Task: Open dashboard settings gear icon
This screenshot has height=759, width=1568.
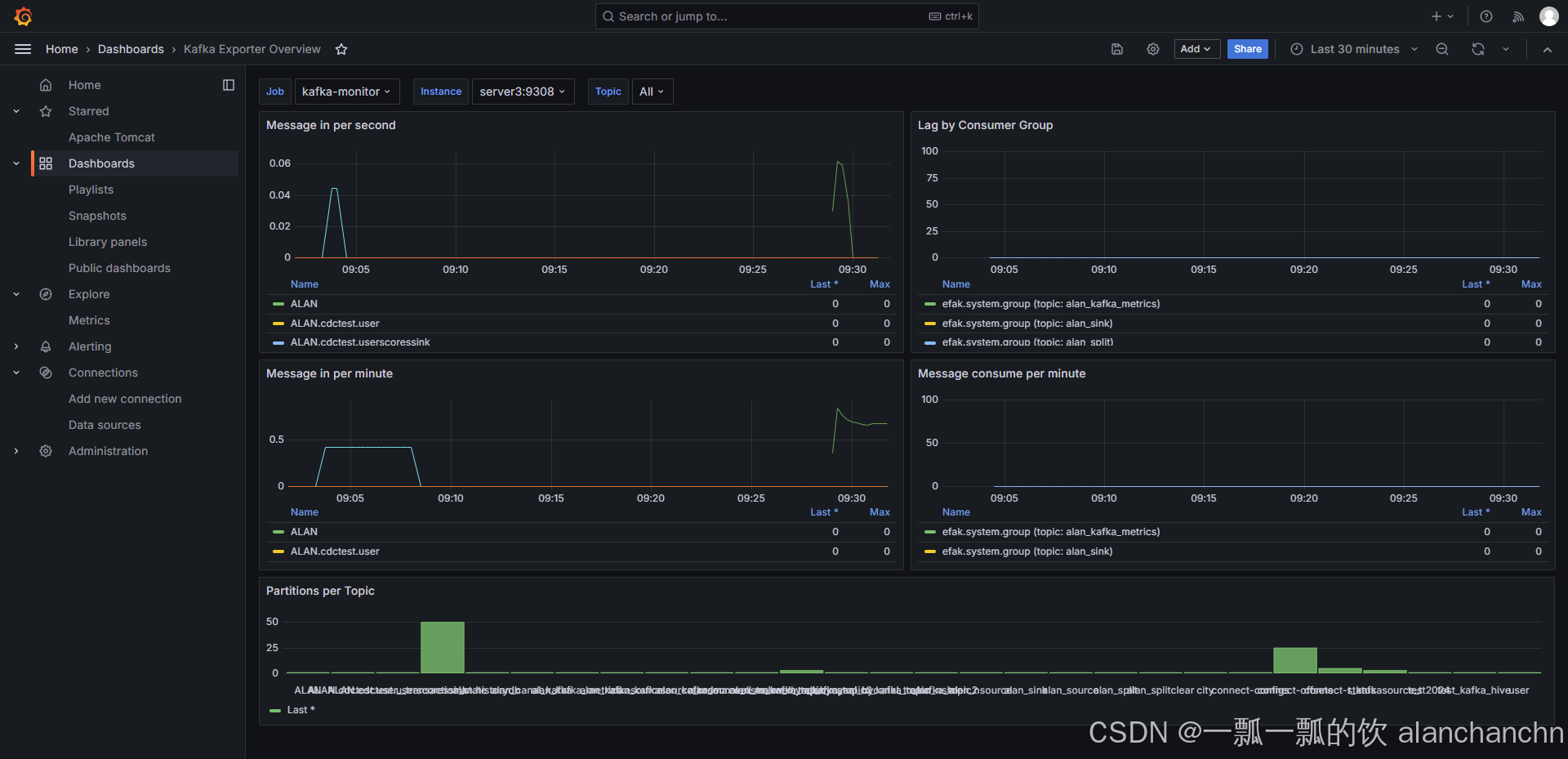Action: point(1153,49)
